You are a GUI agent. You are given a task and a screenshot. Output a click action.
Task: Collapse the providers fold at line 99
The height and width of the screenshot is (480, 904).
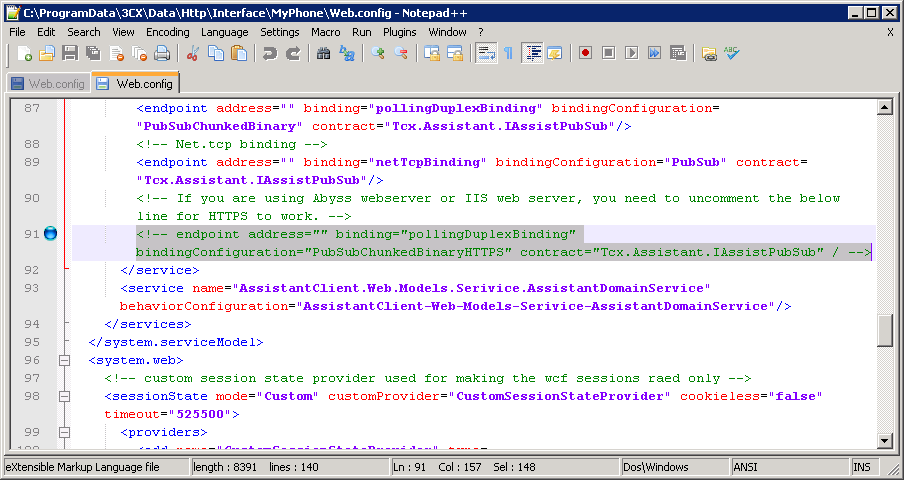point(64,432)
